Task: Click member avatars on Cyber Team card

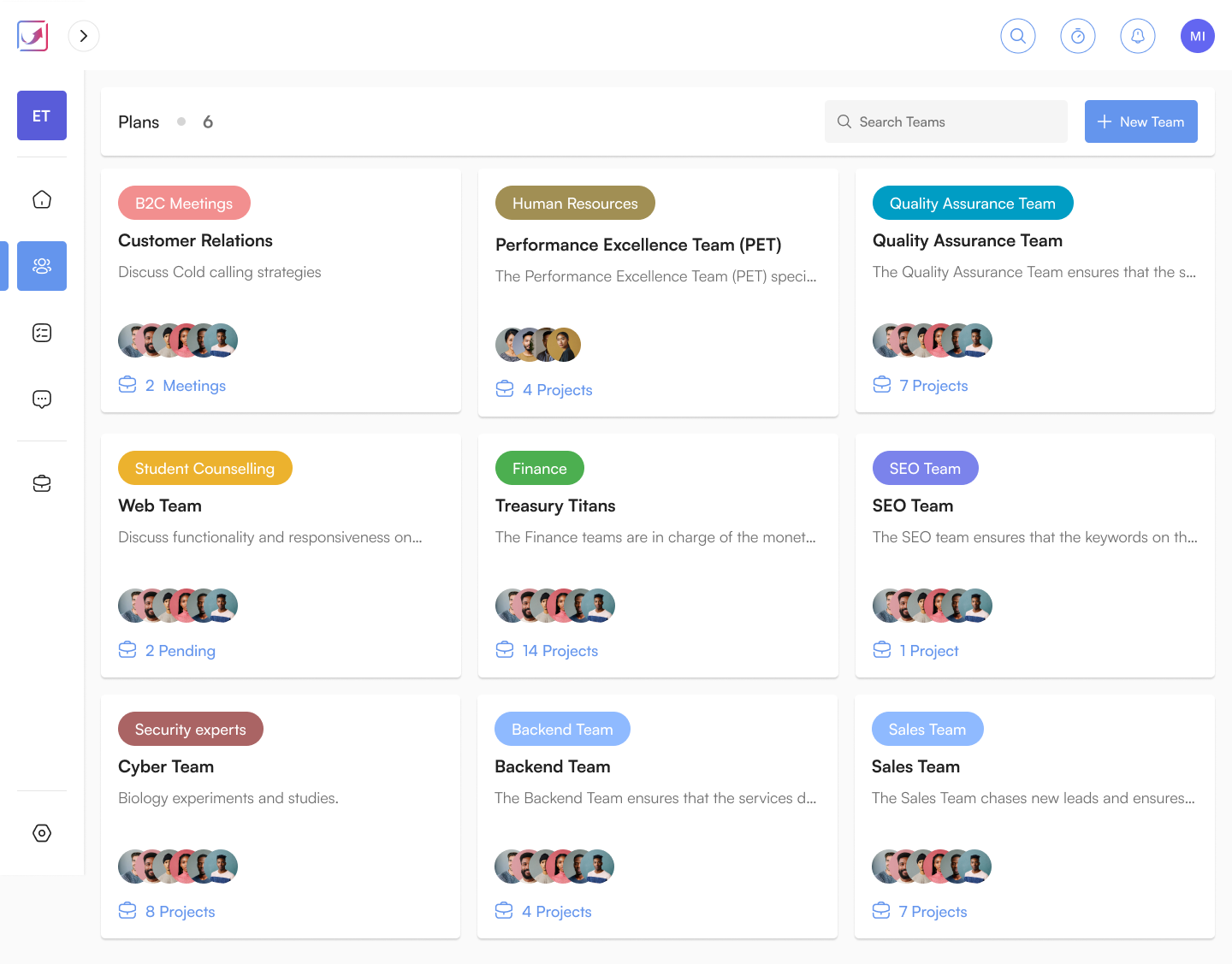Action: click(178, 866)
